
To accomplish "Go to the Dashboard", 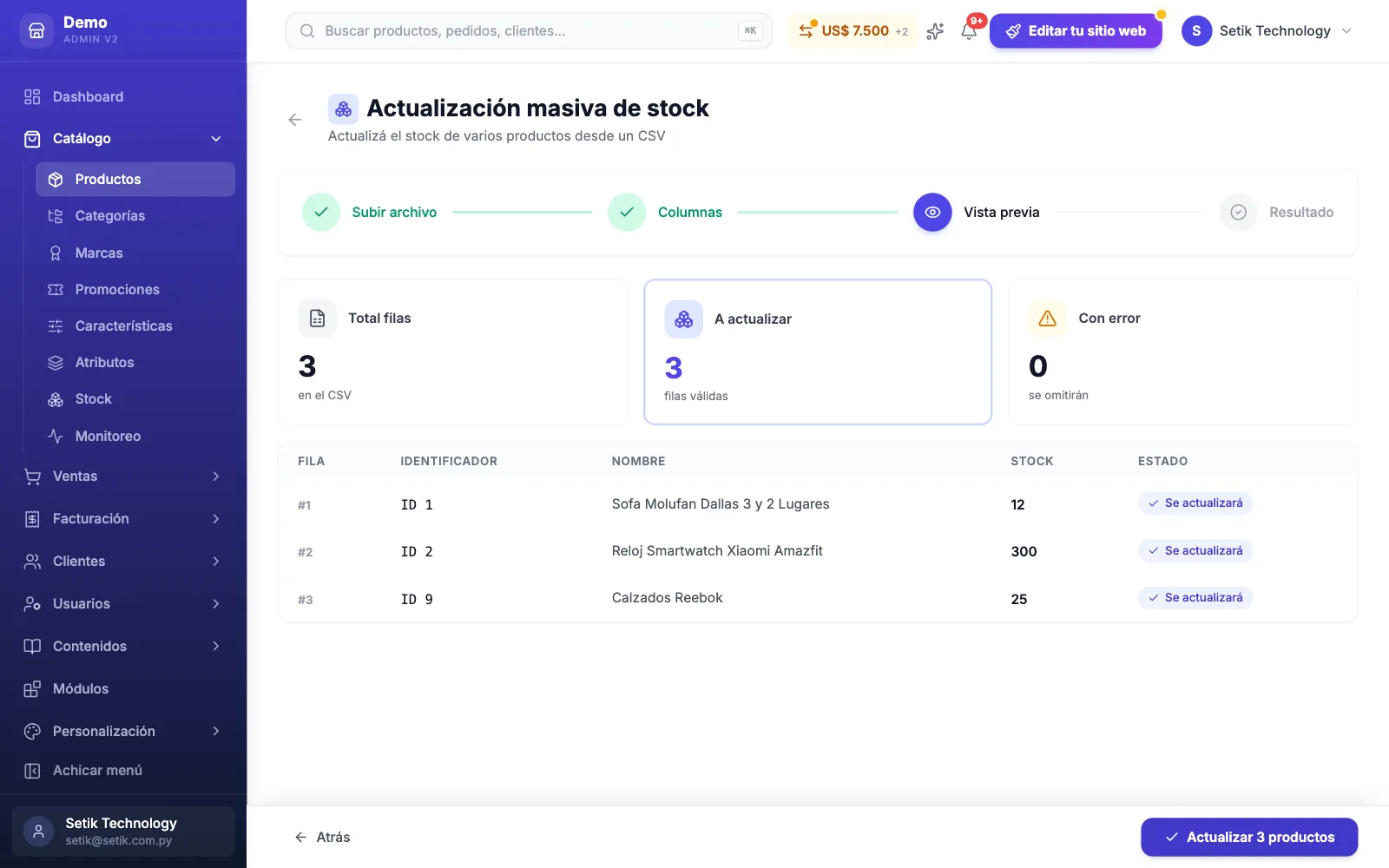I will 123,97.
